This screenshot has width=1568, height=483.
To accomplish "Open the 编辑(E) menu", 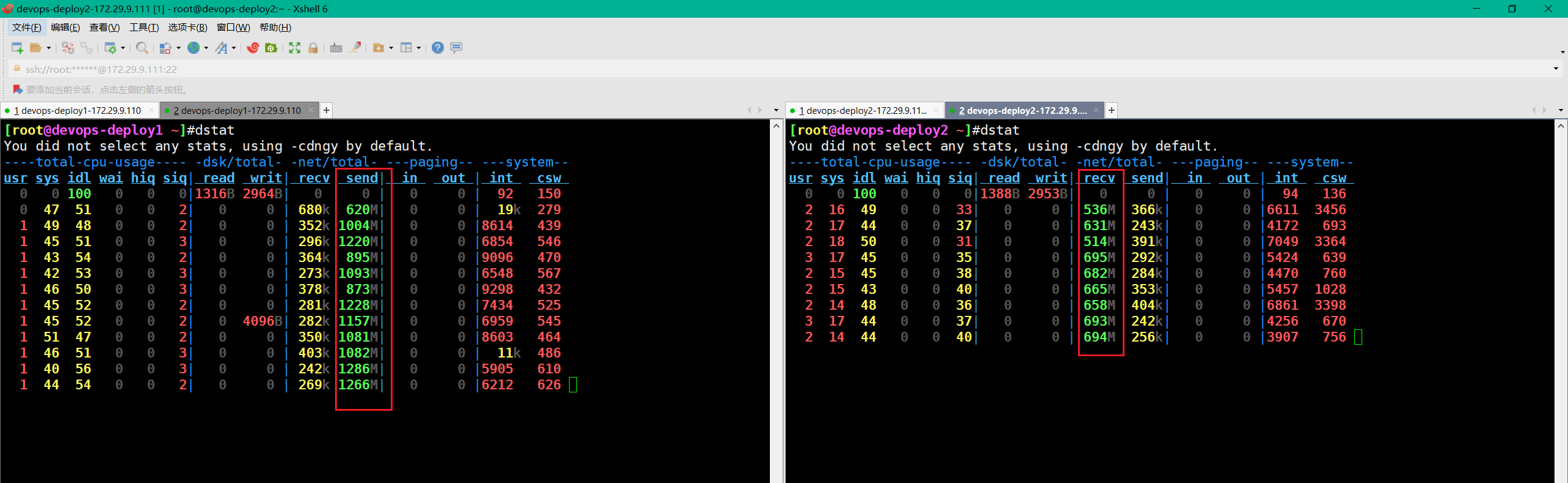I will click(x=66, y=28).
